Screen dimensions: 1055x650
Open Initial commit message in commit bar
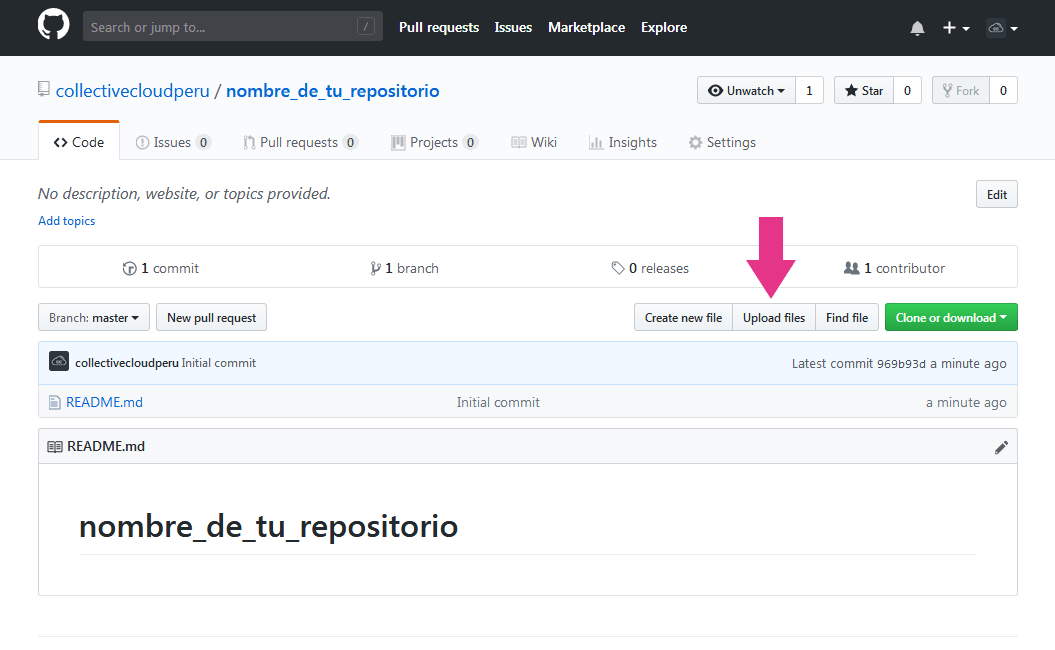coord(219,363)
